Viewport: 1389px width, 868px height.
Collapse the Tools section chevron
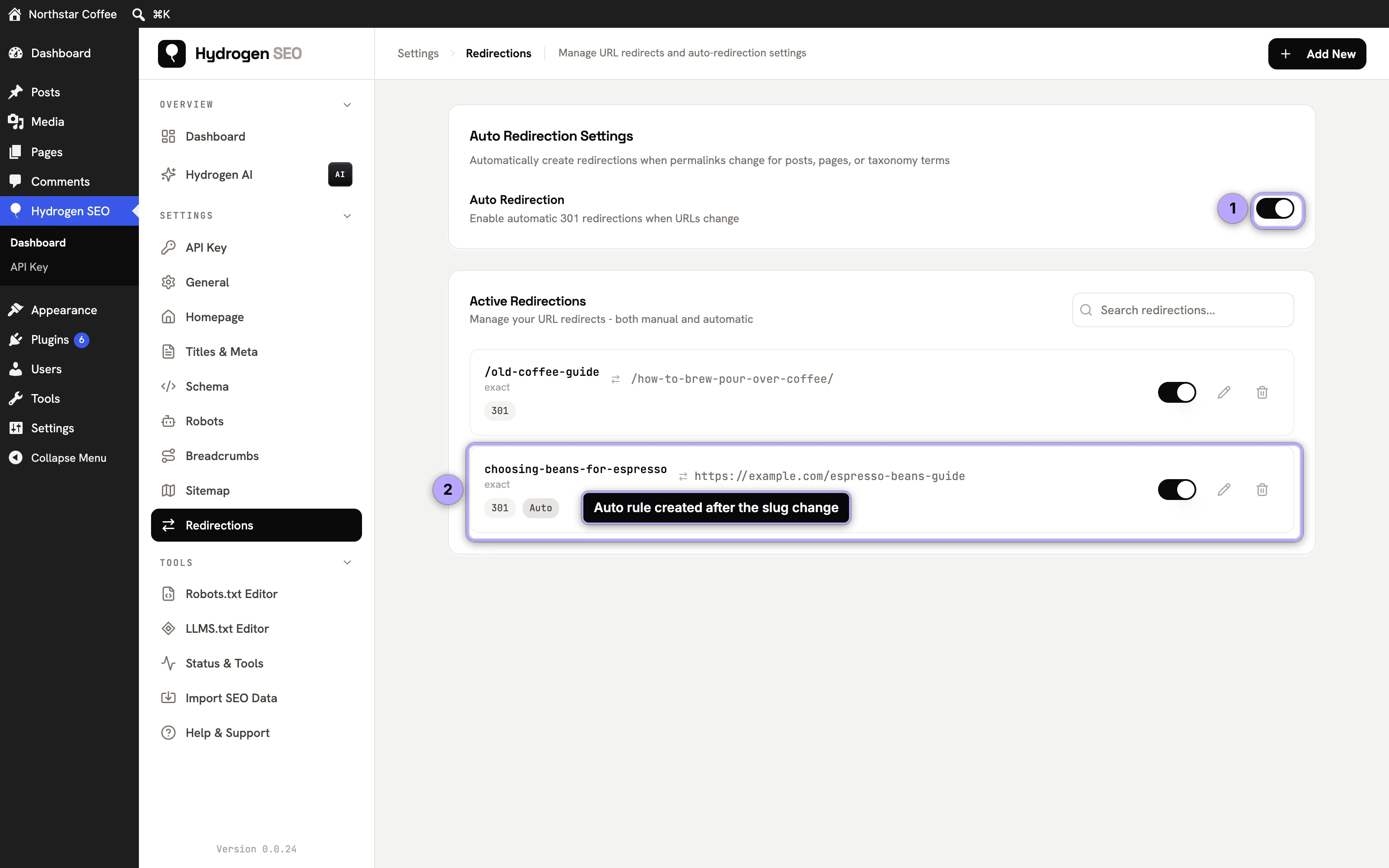pyautogui.click(x=347, y=562)
